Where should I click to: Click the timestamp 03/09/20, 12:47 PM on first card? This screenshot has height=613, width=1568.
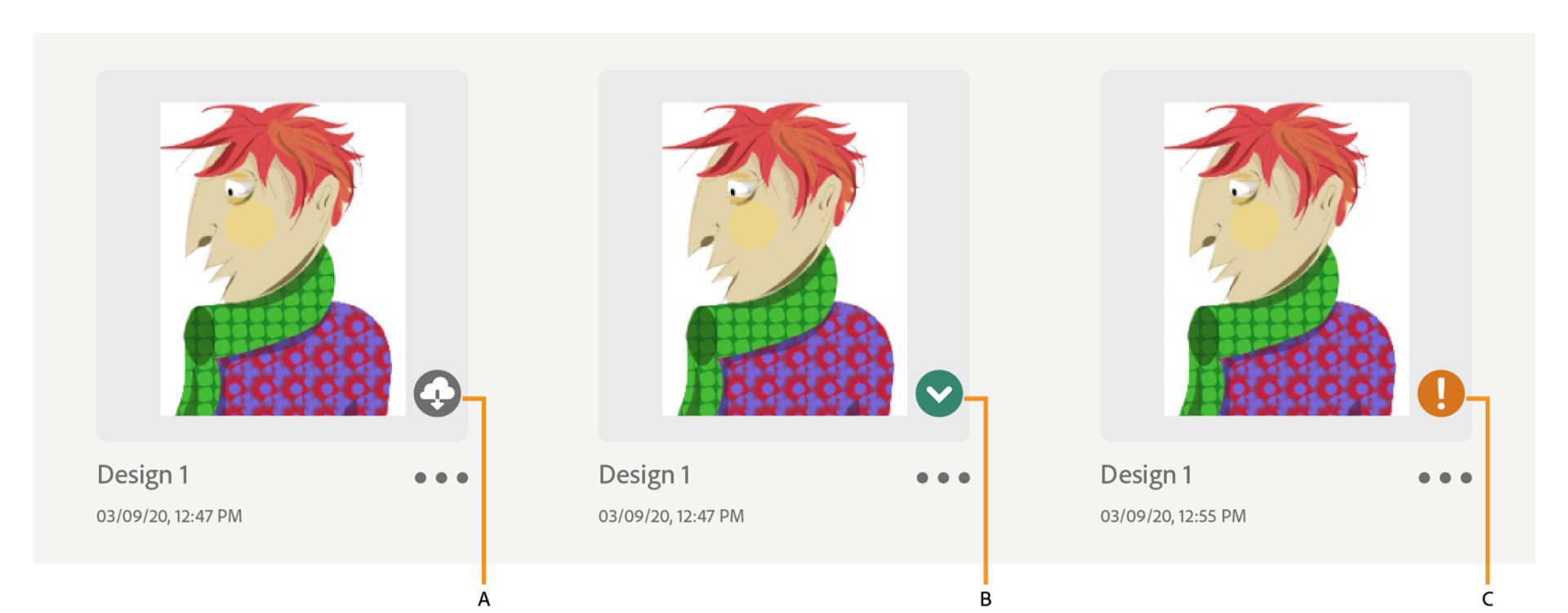[170, 516]
